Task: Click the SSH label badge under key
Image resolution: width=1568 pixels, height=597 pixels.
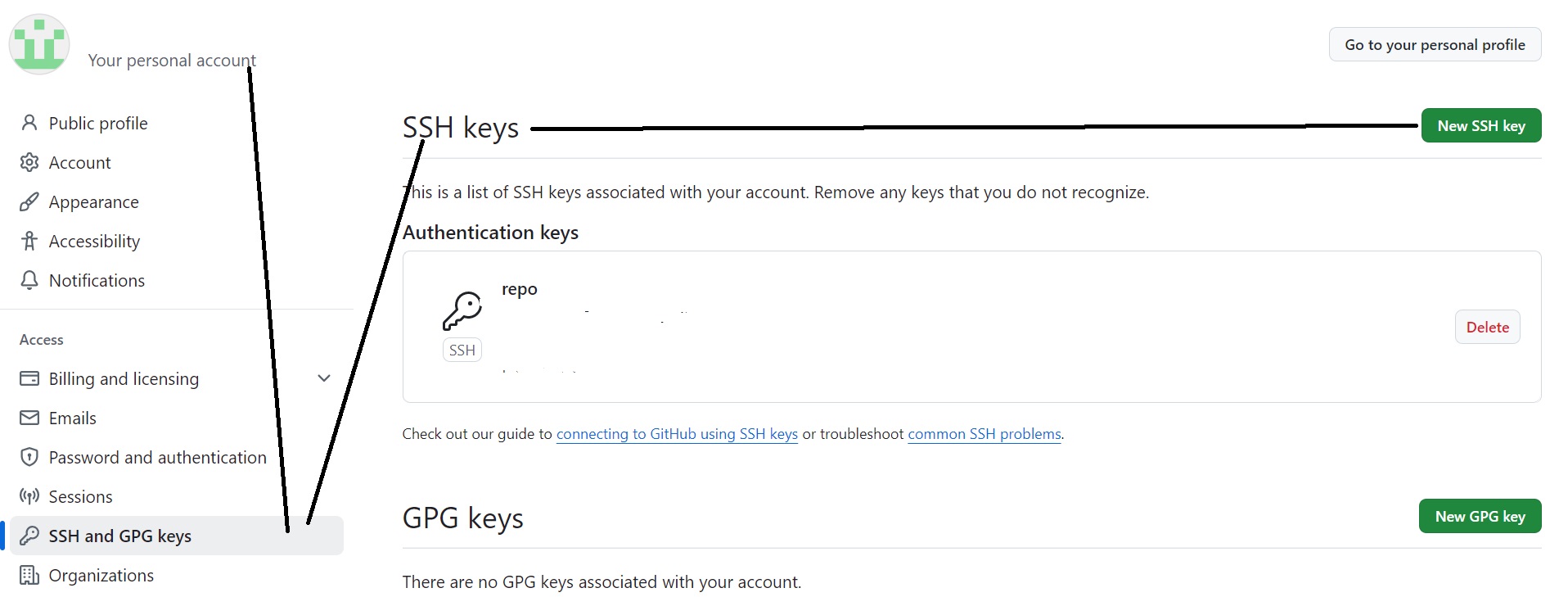Action: pyautogui.click(x=462, y=350)
